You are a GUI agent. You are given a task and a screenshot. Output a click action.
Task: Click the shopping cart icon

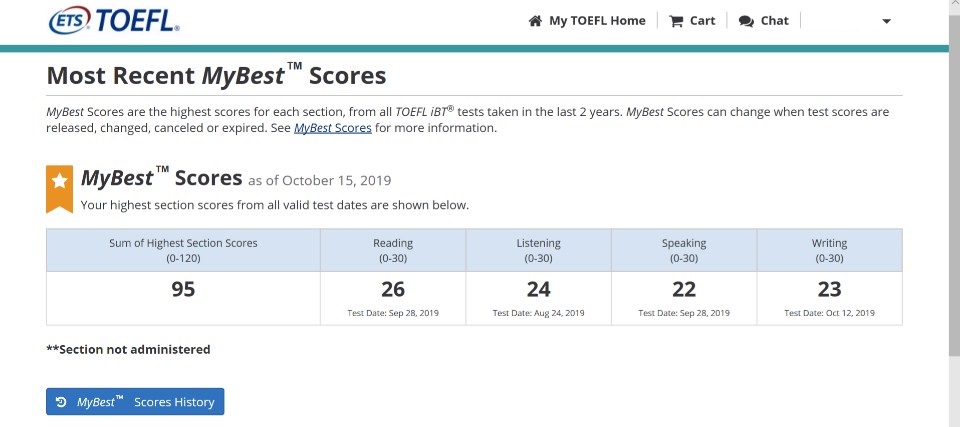point(676,21)
